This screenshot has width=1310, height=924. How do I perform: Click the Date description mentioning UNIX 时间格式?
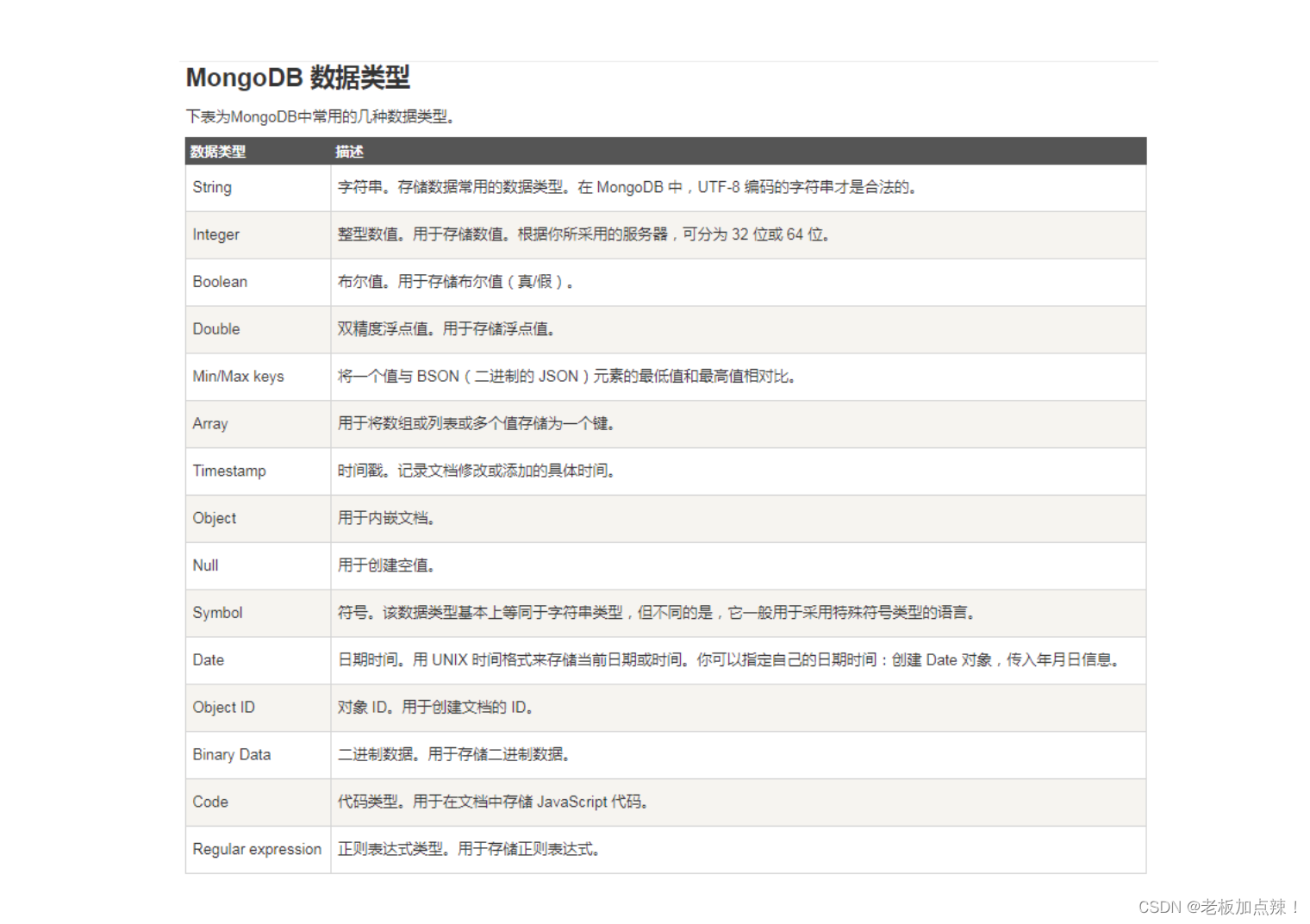pyautogui.click(x=729, y=660)
